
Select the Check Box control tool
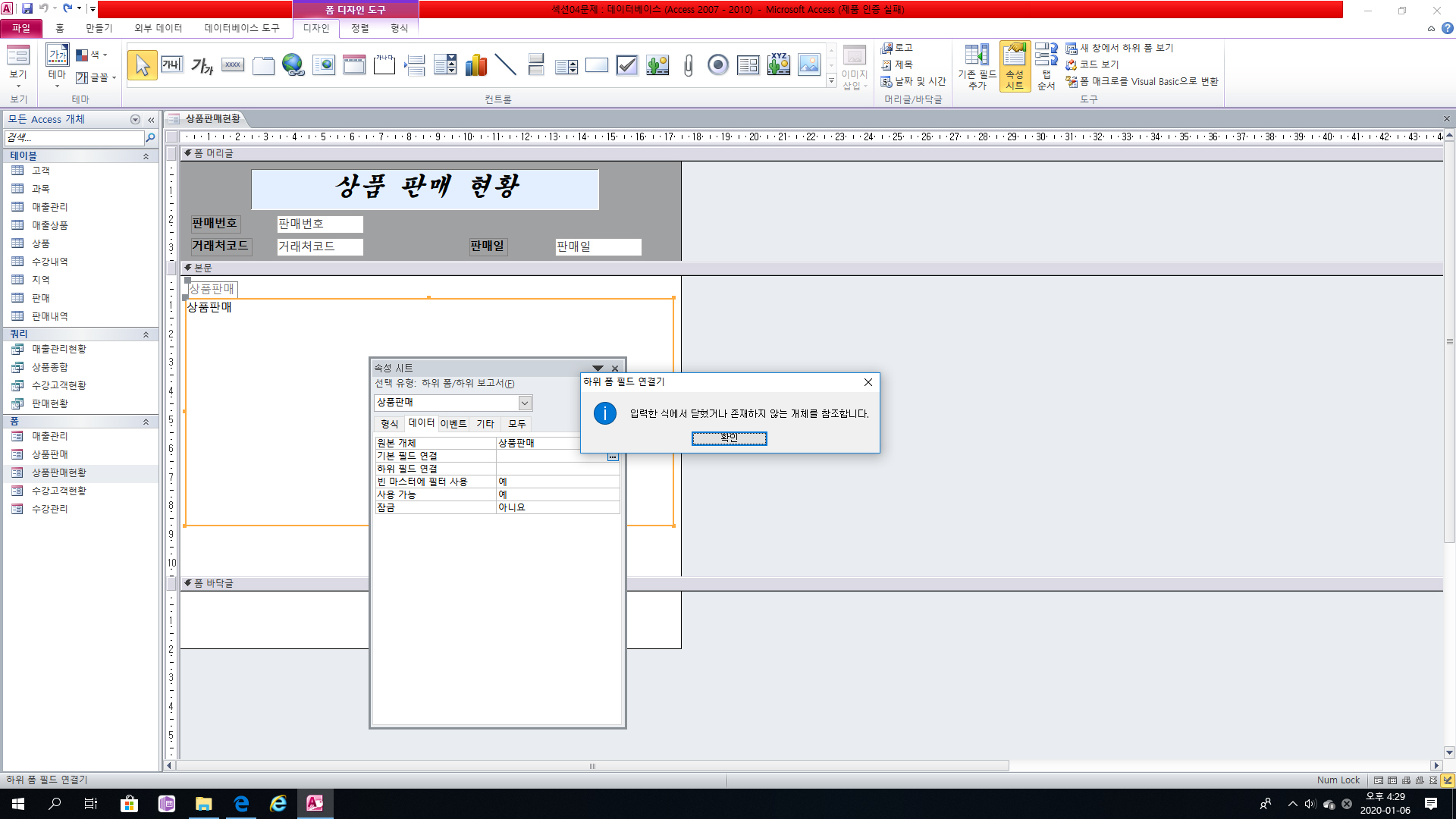[626, 65]
